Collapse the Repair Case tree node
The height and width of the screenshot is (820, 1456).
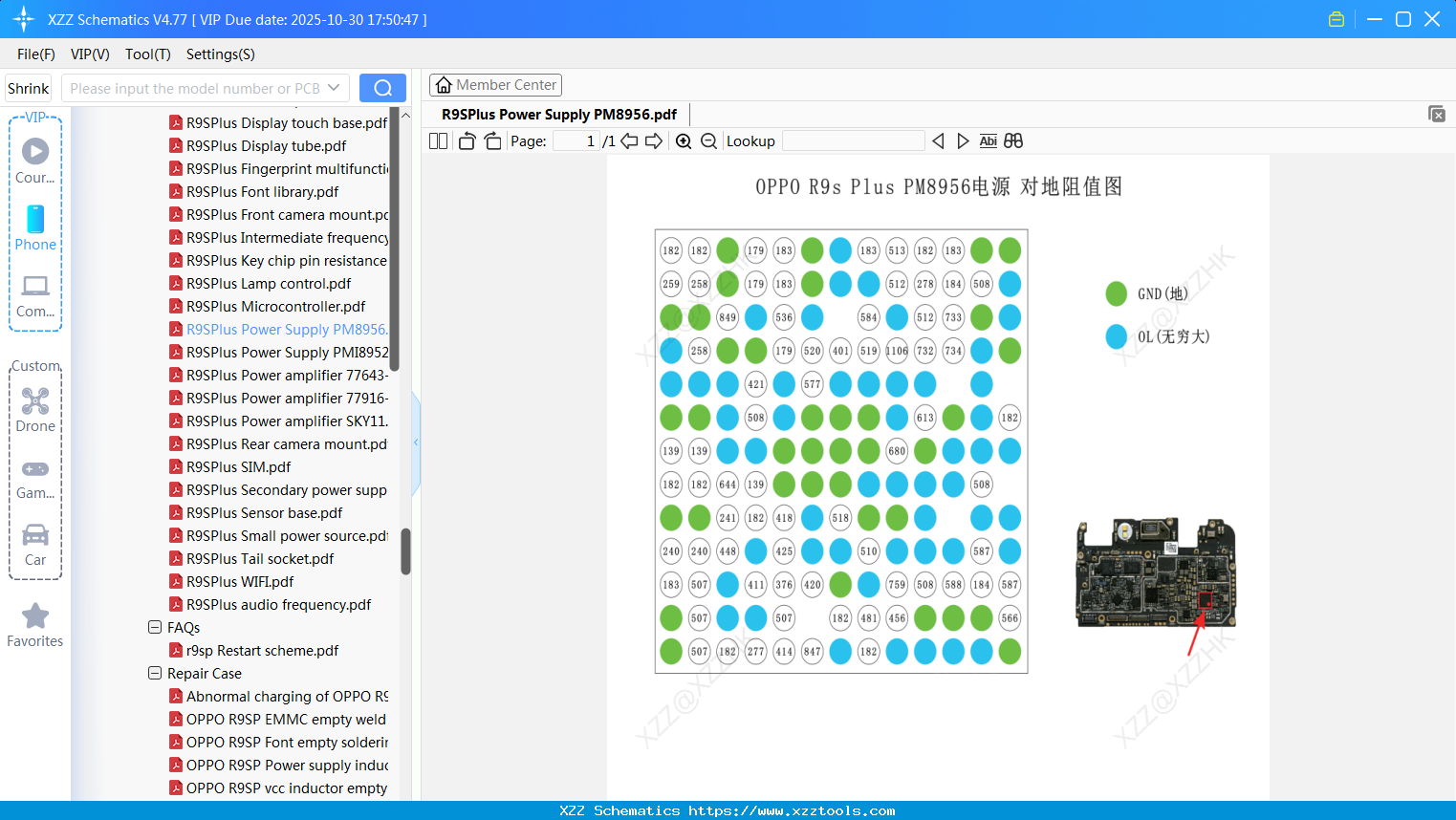(x=155, y=673)
